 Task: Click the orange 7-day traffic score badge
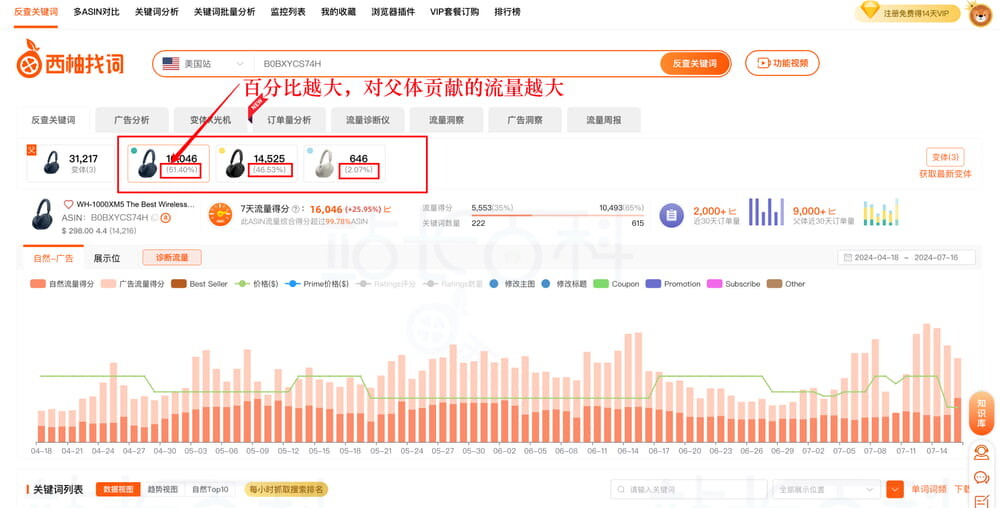(x=221, y=214)
